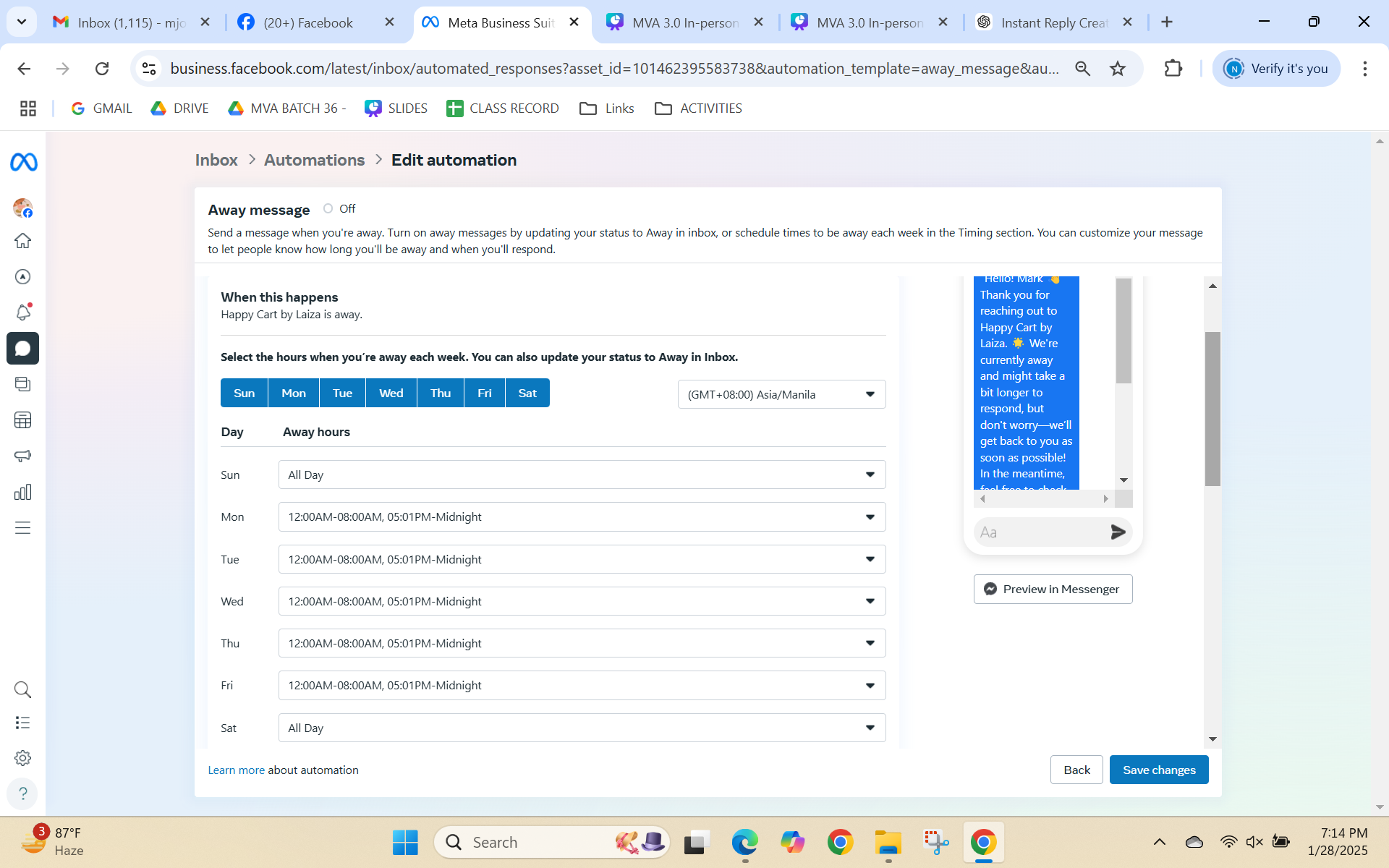Open the Inbox chat bubble icon in sidebar
1389x868 pixels.
[x=22, y=349]
